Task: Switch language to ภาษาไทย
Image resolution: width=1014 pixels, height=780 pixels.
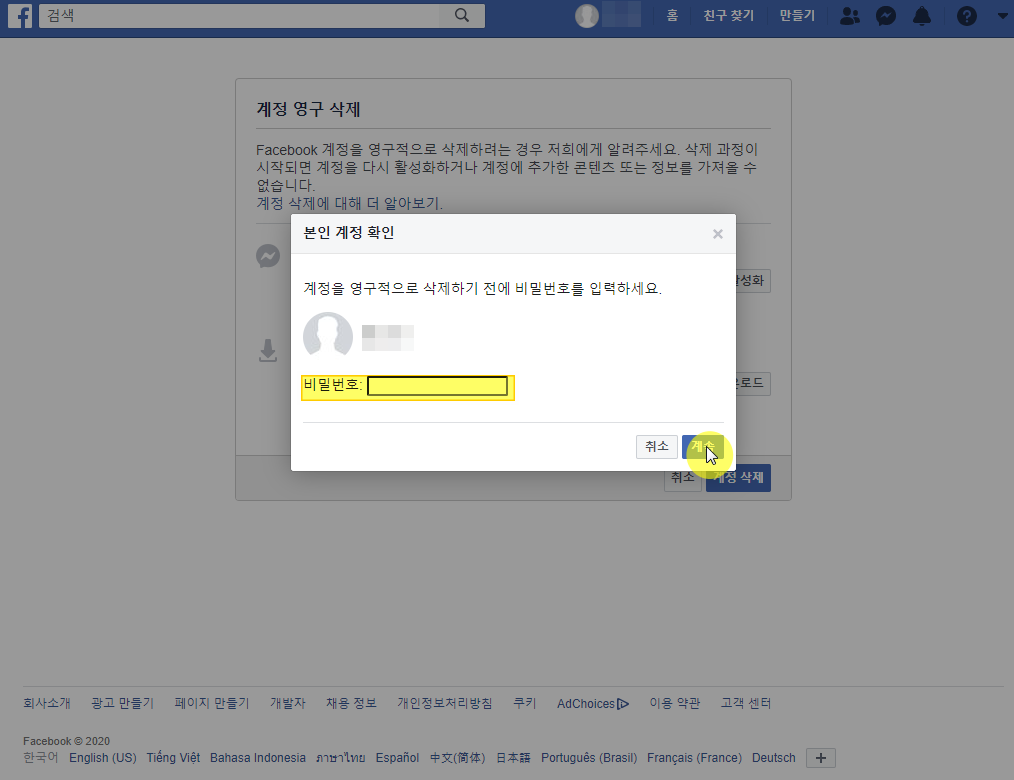Action: point(340,758)
